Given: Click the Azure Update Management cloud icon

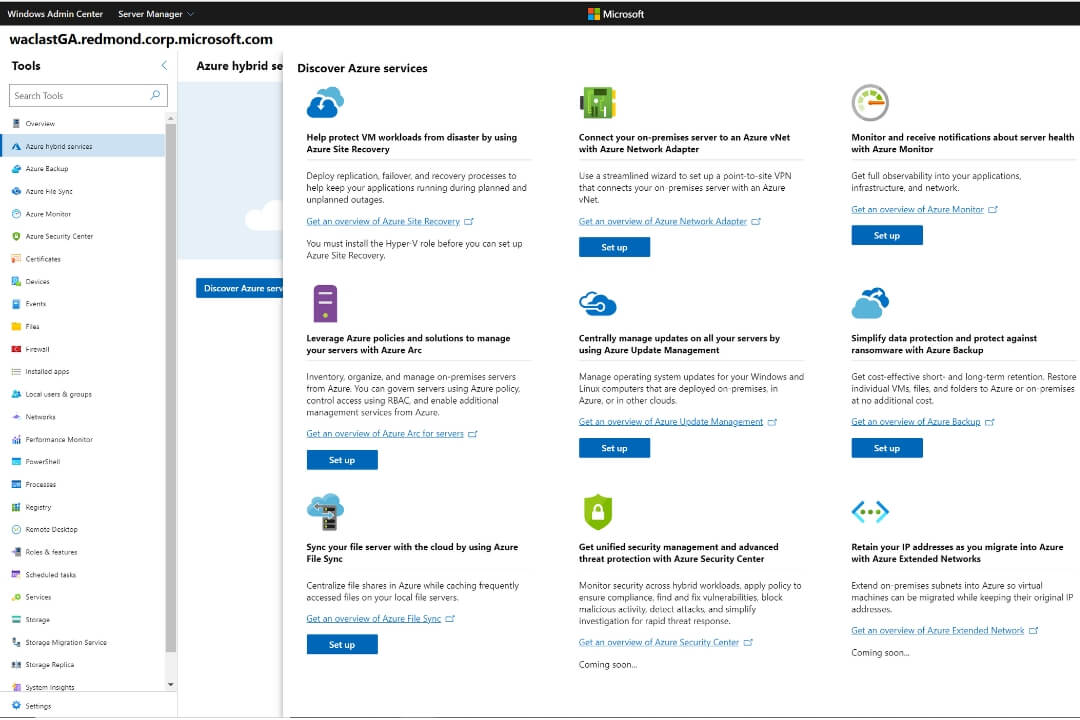Looking at the screenshot, I should click(x=597, y=303).
